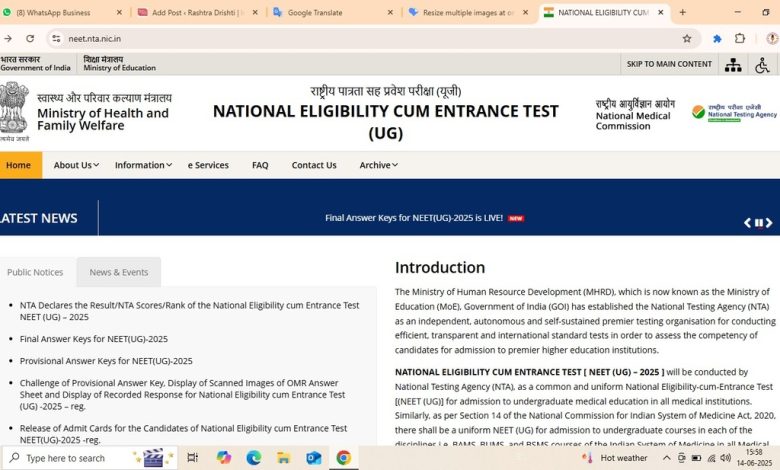Open Final Answer Keys notice in list
The height and width of the screenshot is (470, 780).
click(94, 339)
